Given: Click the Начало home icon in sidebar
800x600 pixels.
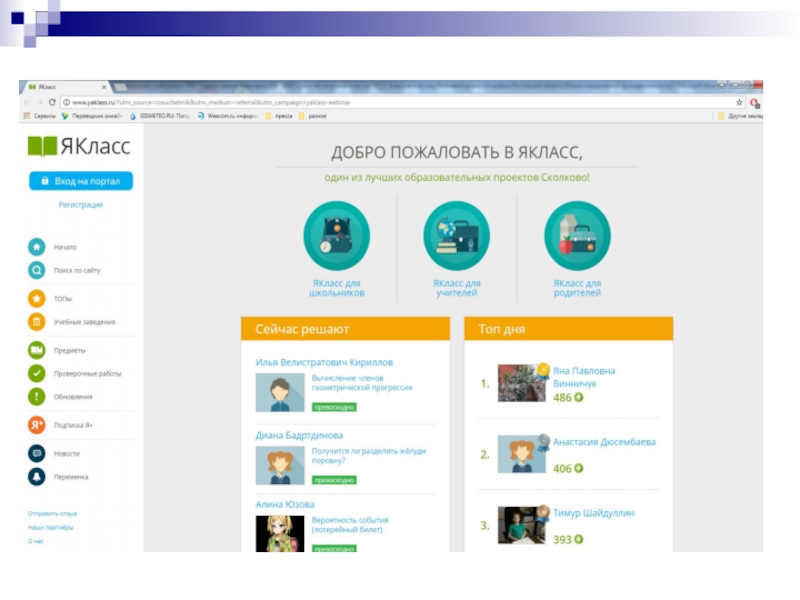Looking at the screenshot, I should (x=36, y=246).
